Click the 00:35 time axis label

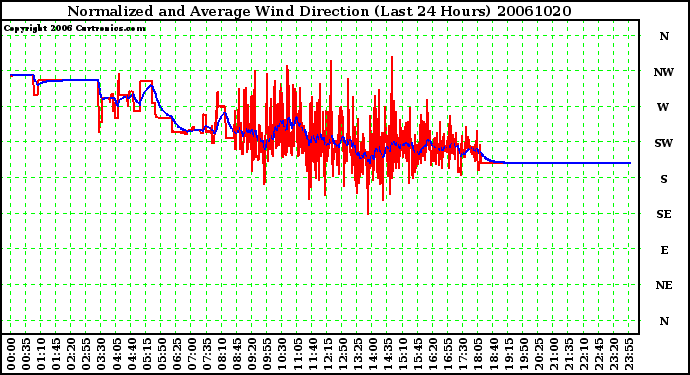[26, 354]
